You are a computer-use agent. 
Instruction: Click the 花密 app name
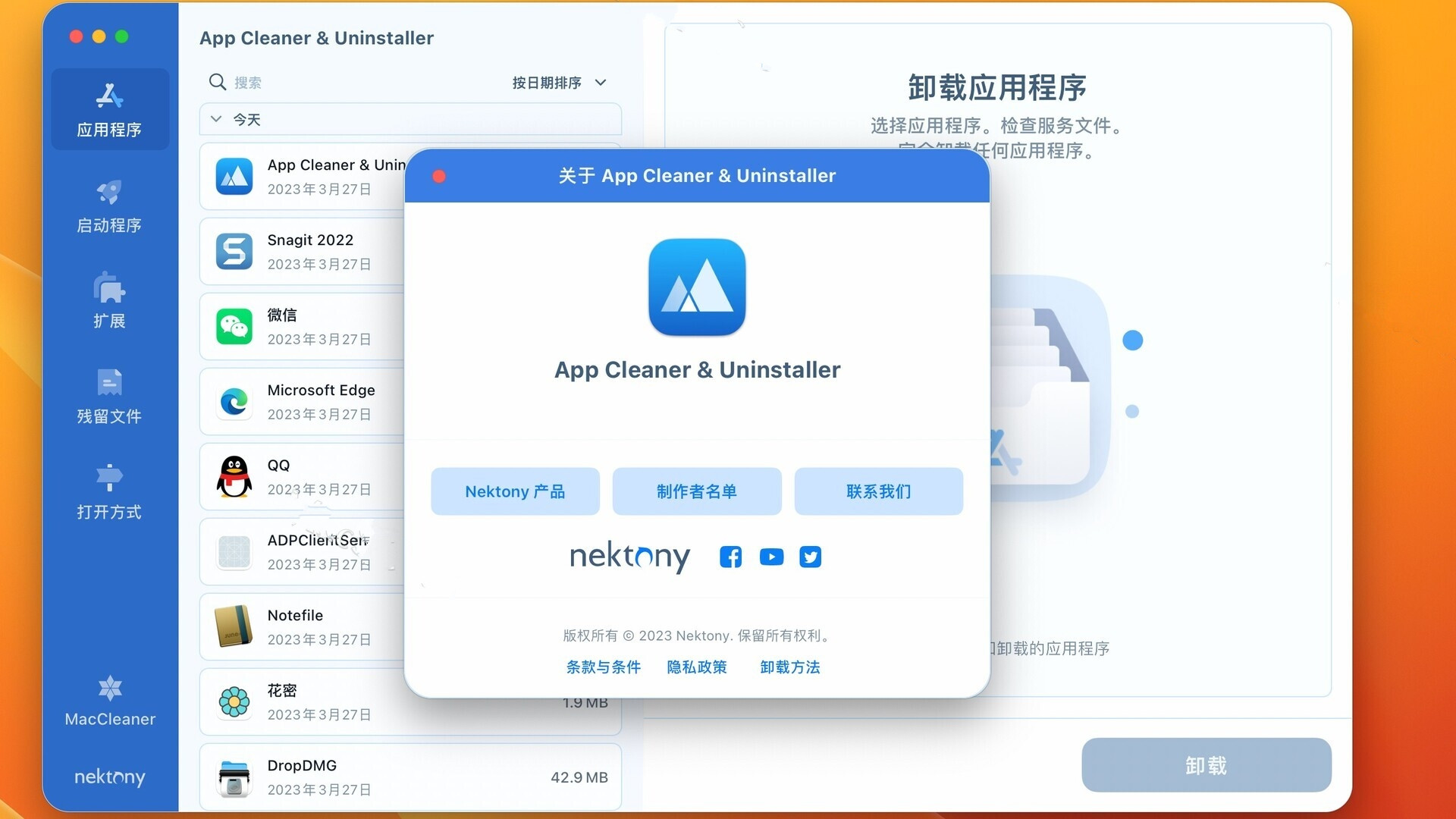[x=281, y=690]
